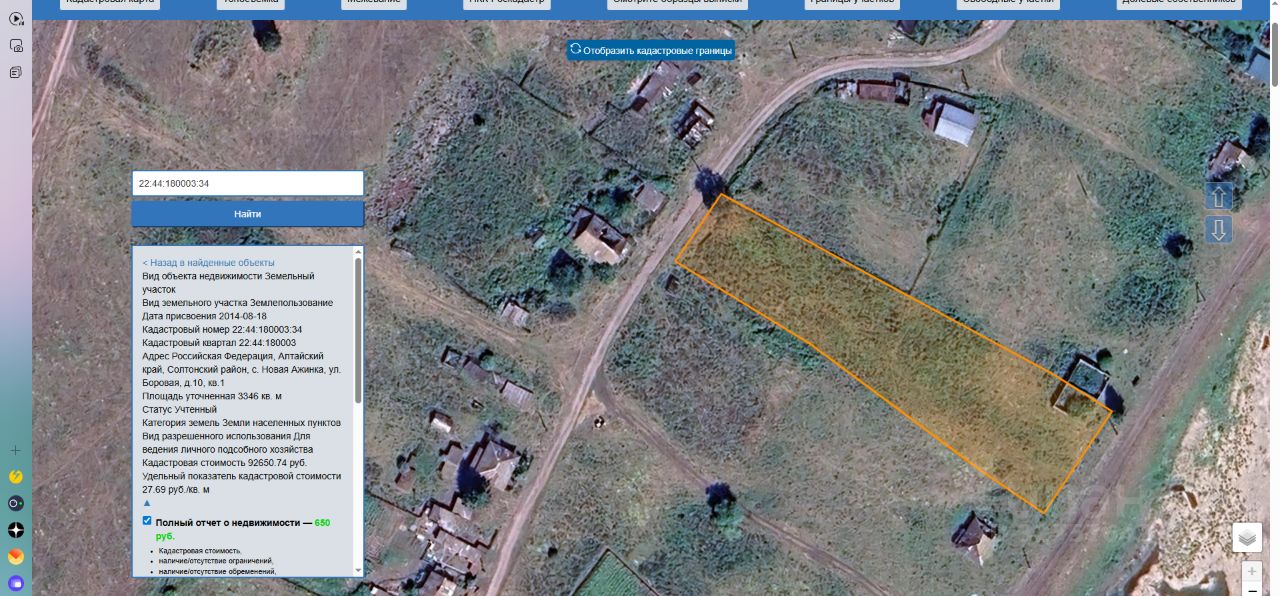Focus the cadastral number search field
Viewport: 1280px width, 596px height.
(x=247, y=184)
